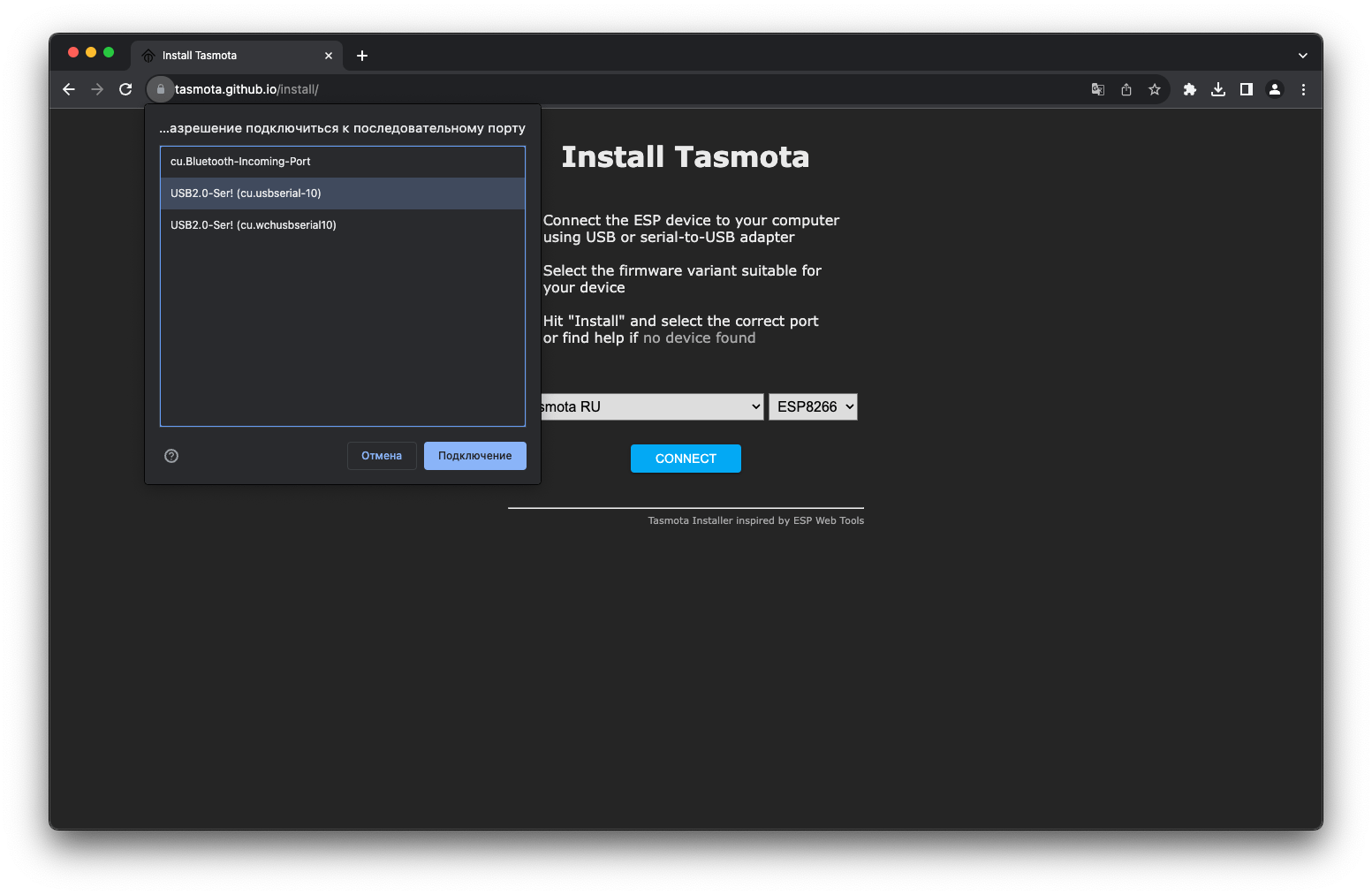
Task: Bookmark this page with the star icon
Action: [1154, 89]
